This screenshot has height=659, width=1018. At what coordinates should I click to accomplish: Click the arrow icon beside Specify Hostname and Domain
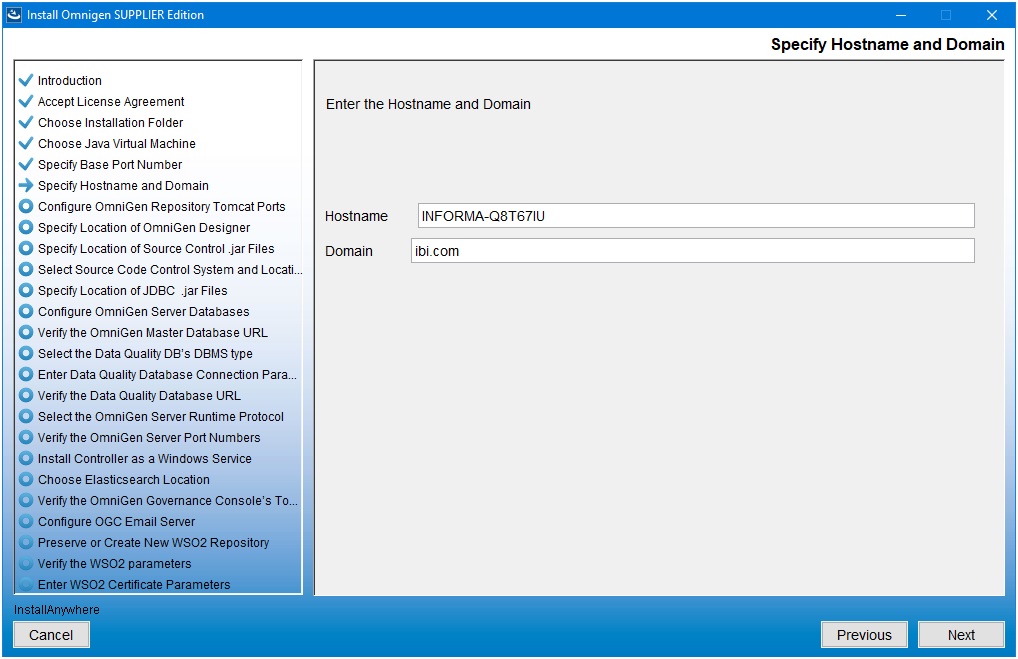tap(26, 185)
